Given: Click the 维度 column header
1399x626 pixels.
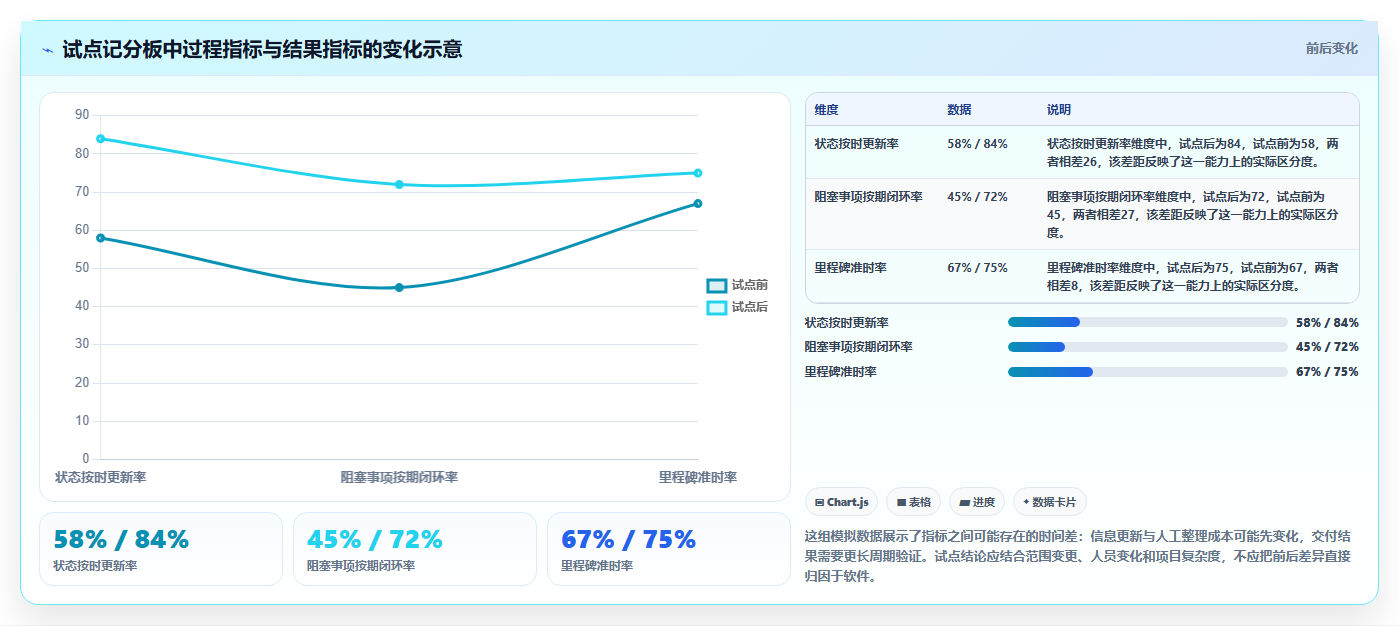Looking at the screenshot, I should (x=827, y=110).
